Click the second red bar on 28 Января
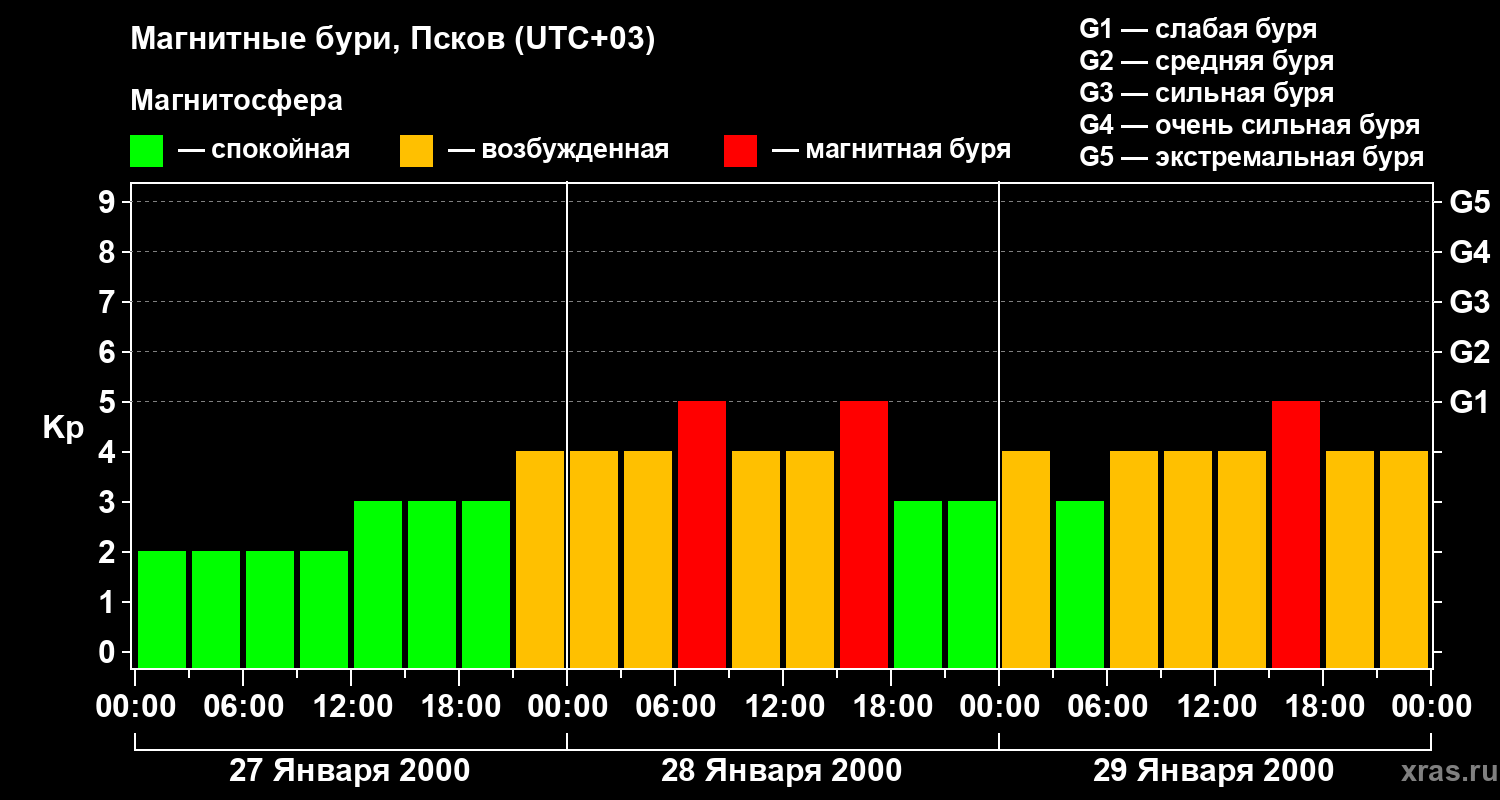This screenshot has height=800, width=1500. coord(864,534)
